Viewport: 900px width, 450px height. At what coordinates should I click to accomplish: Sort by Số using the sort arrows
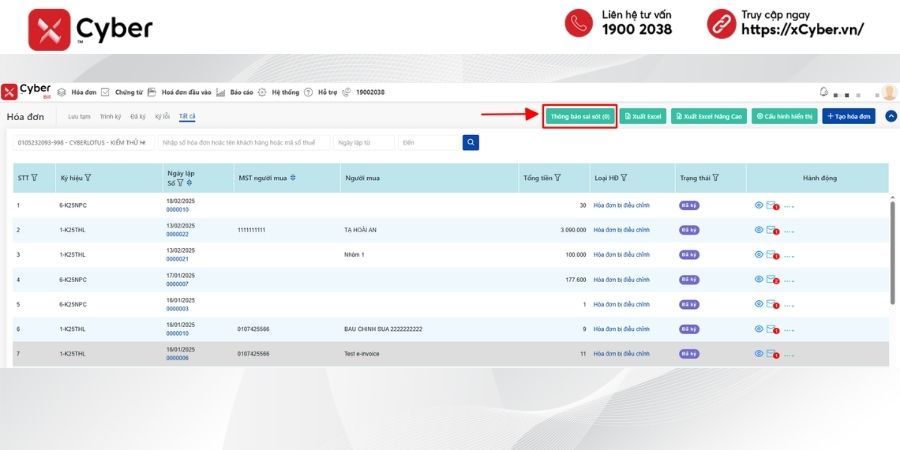[189, 183]
